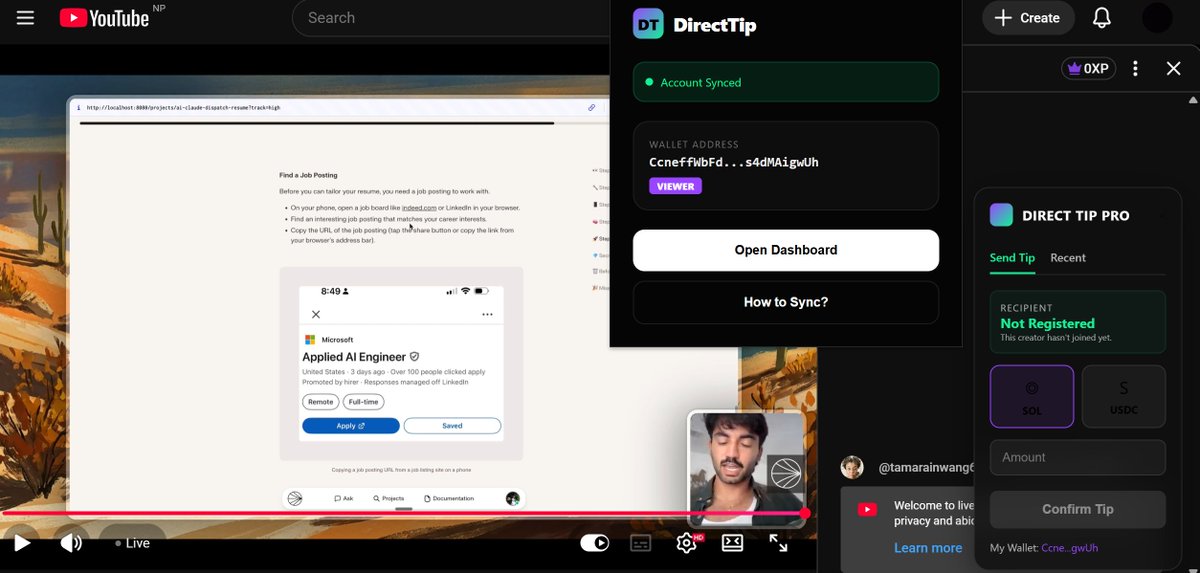Mute the video volume
This screenshot has width=1200, height=573.
coord(71,543)
